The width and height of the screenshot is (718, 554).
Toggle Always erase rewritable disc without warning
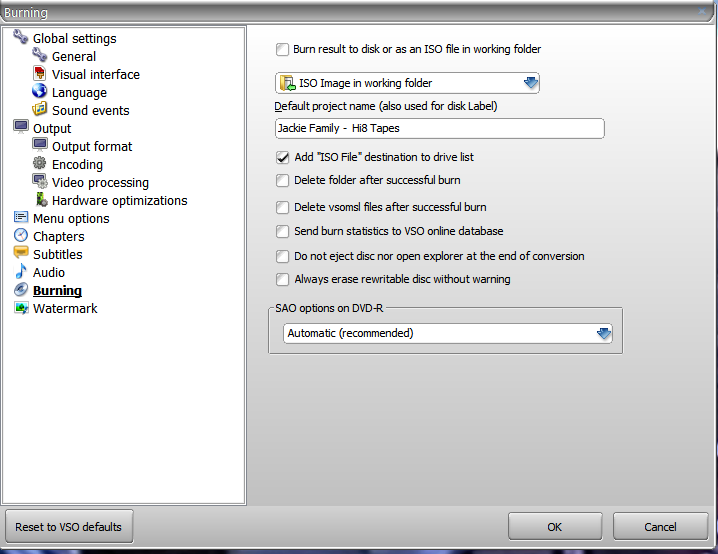[x=283, y=279]
